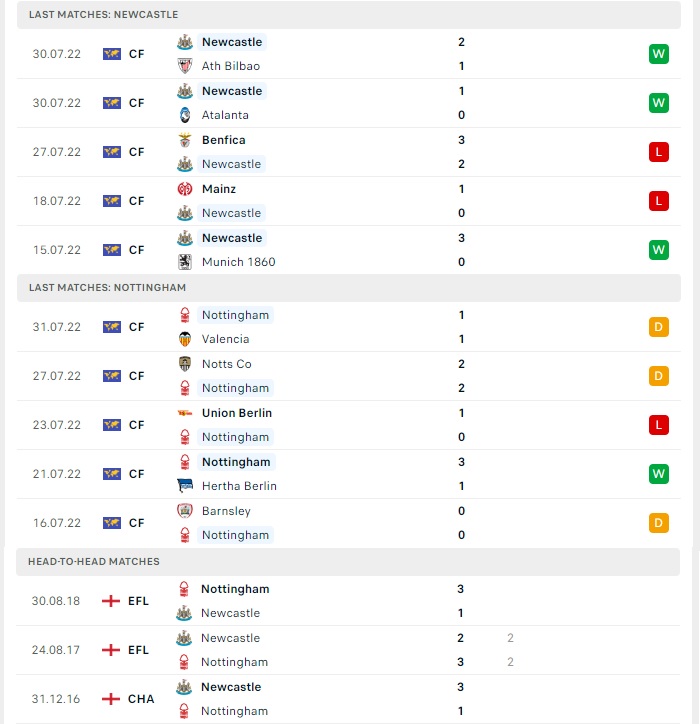Click the Union Berlin logo icon
Image resolution: width=700 pixels, height=724 pixels.
(x=185, y=413)
